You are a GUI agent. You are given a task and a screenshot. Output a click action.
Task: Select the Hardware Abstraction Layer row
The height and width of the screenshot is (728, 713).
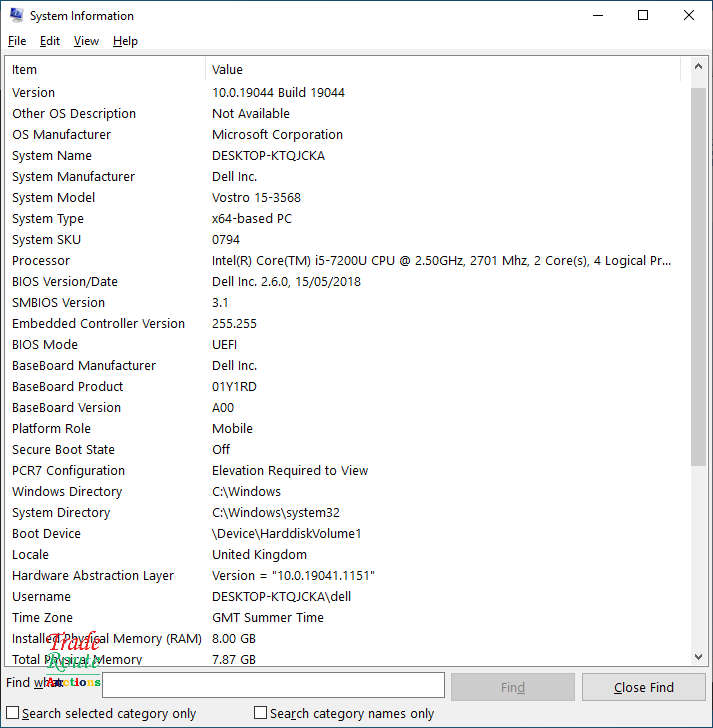tap(344, 576)
